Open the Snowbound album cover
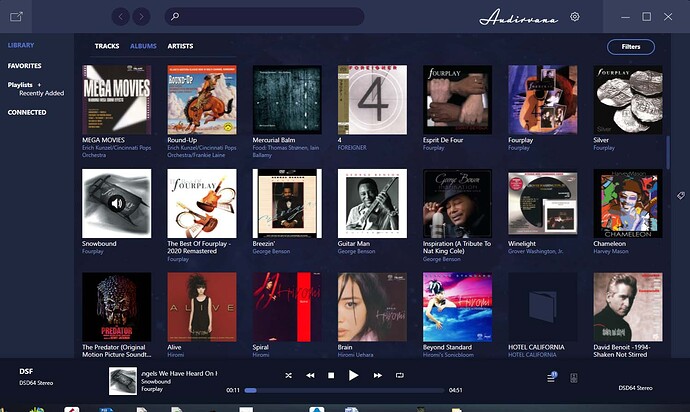 (x=117, y=203)
